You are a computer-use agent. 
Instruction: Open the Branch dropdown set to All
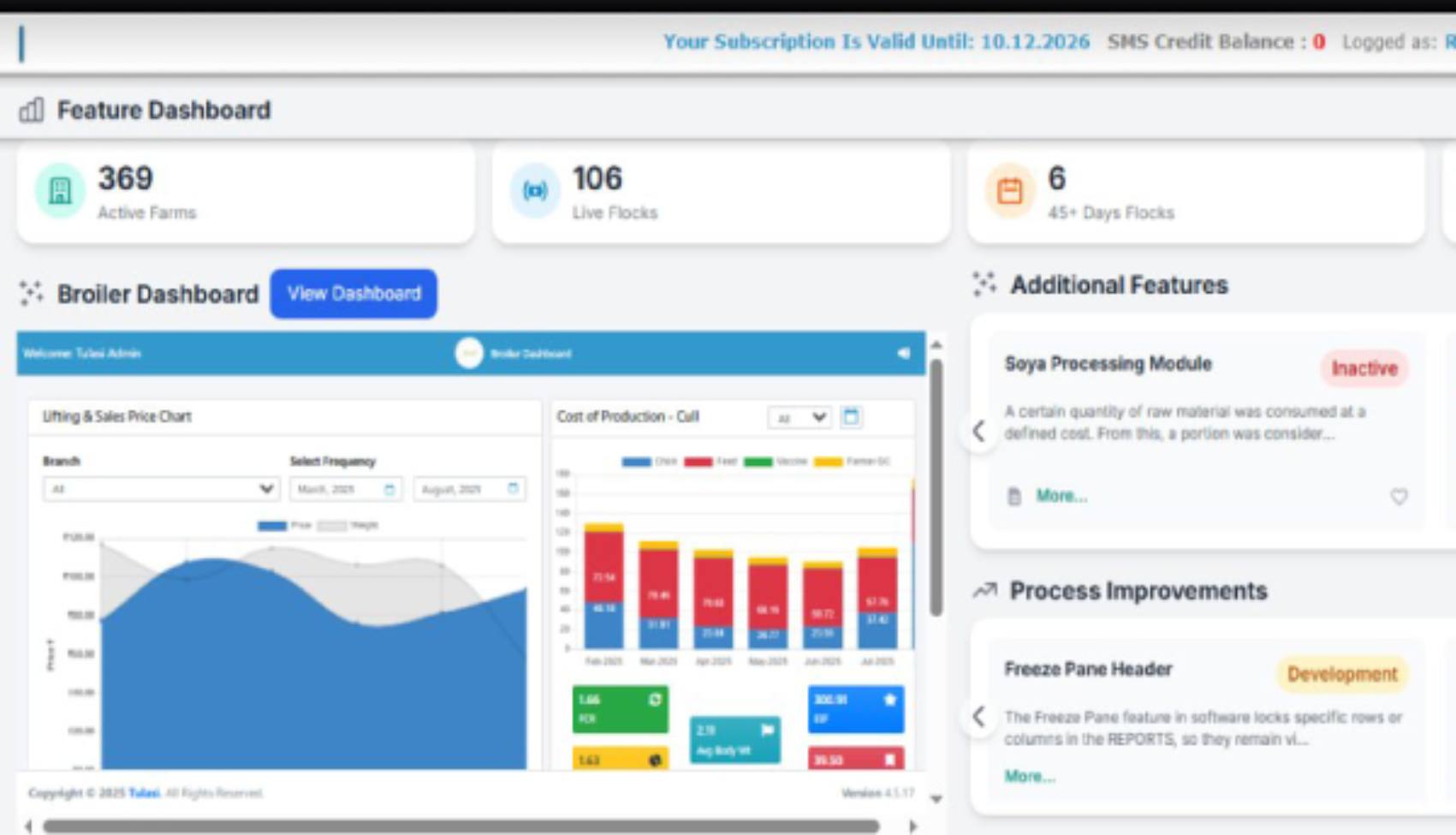click(x=159, y=489)
